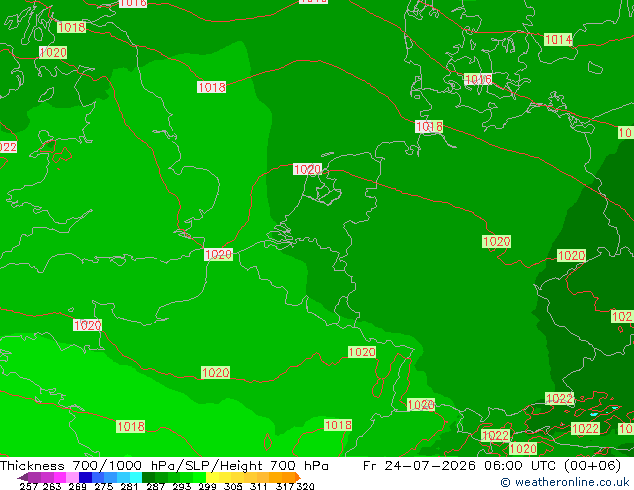Click the legend value '305'
Image resolution: width=634 pixels, height=490 pixels.
[233, 486]
